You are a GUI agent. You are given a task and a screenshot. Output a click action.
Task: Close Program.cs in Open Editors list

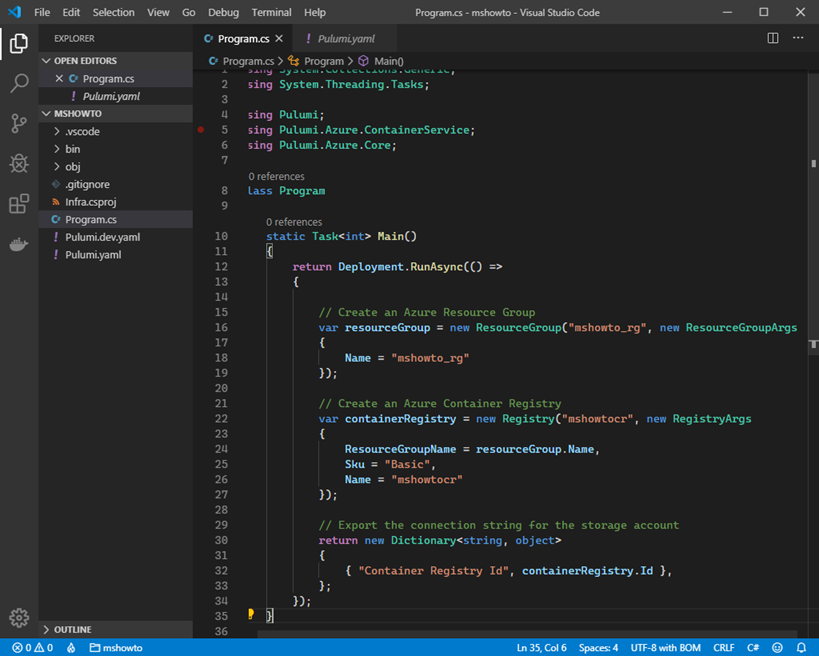tap(59, 78)
